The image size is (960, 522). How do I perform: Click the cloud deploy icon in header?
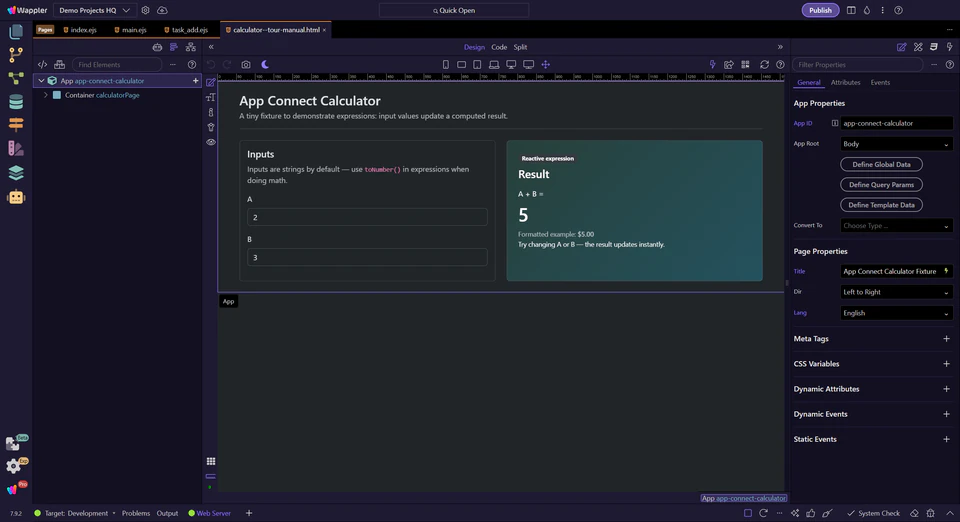[x=162, y=10]
